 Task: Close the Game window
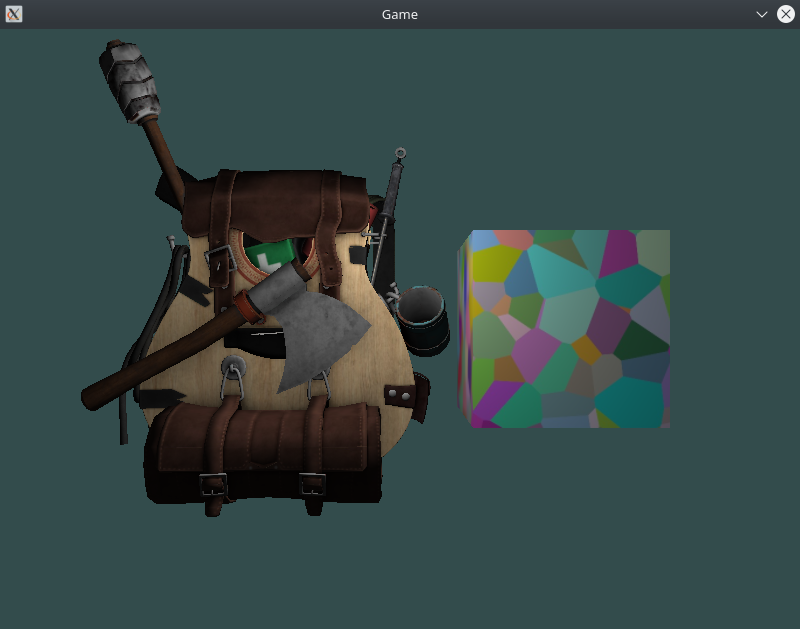(x=786, y=14)
